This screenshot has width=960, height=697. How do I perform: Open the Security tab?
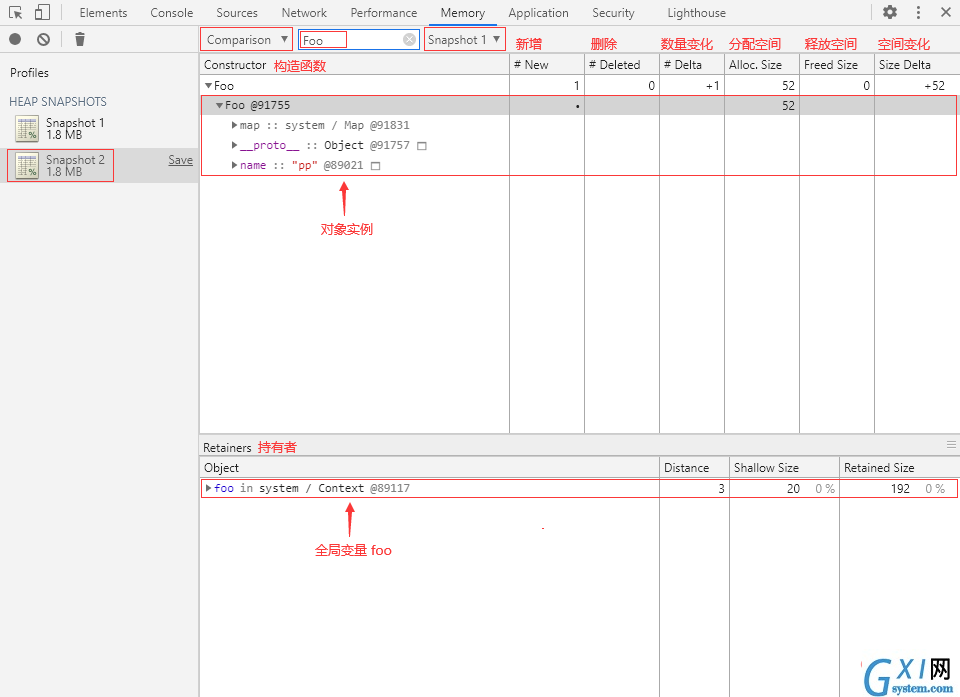(613, 12)
